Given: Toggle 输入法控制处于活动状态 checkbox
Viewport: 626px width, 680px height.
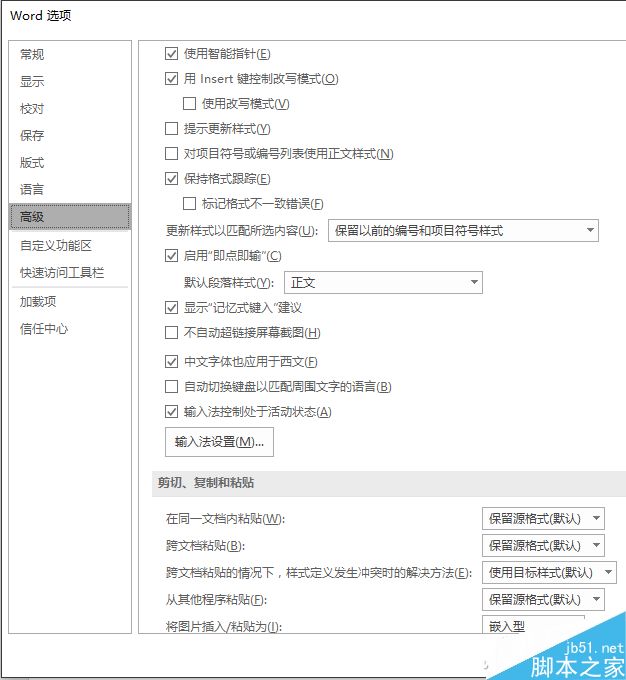Looking at the screenshot, I should point(171,412).
